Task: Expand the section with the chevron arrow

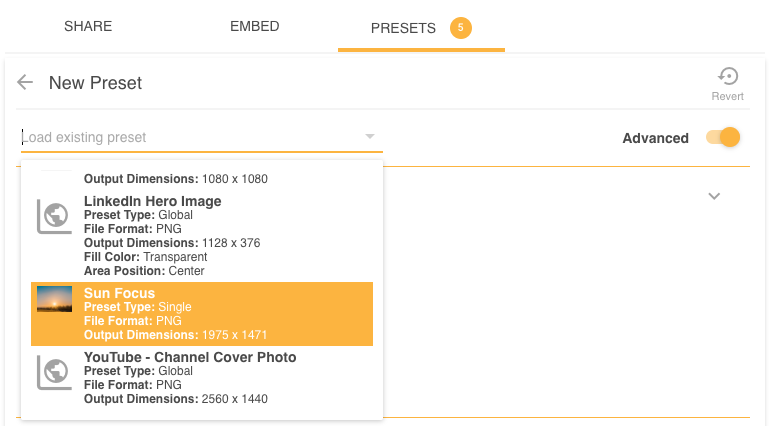Action: point(714,197)
